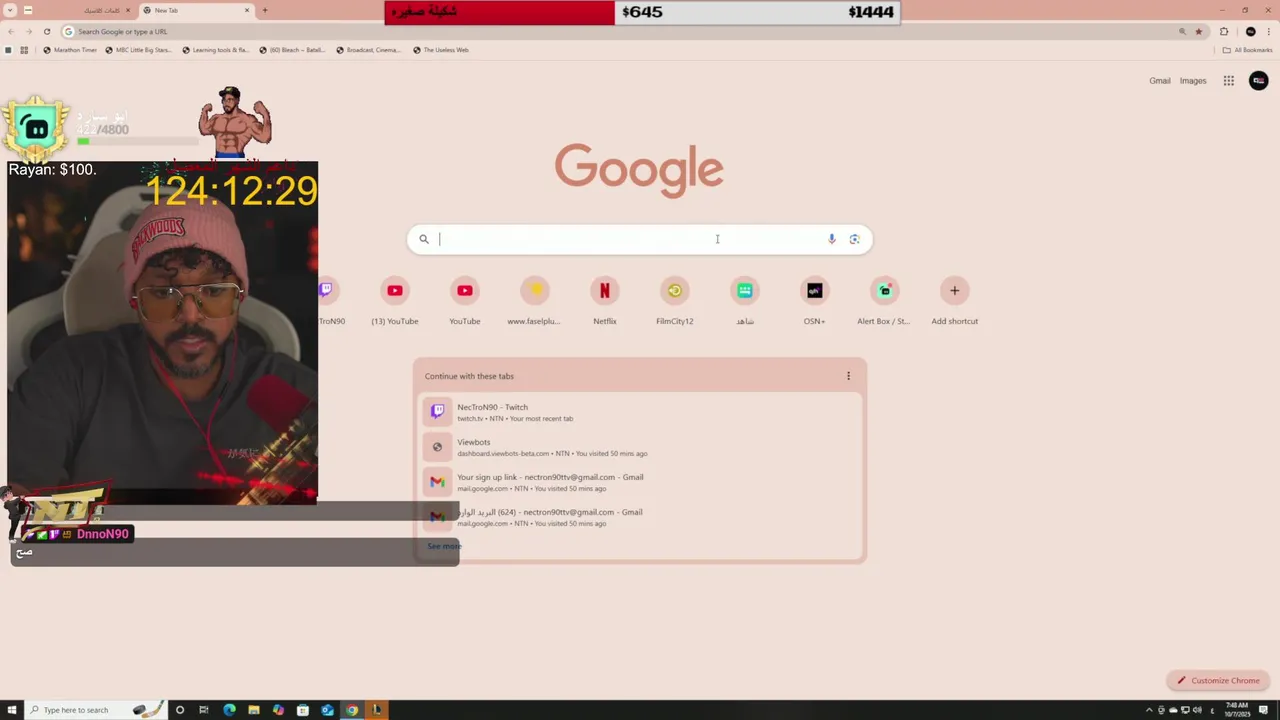Open The Useless Web bookmark
Screen dimensions: 1280x720
441,50
